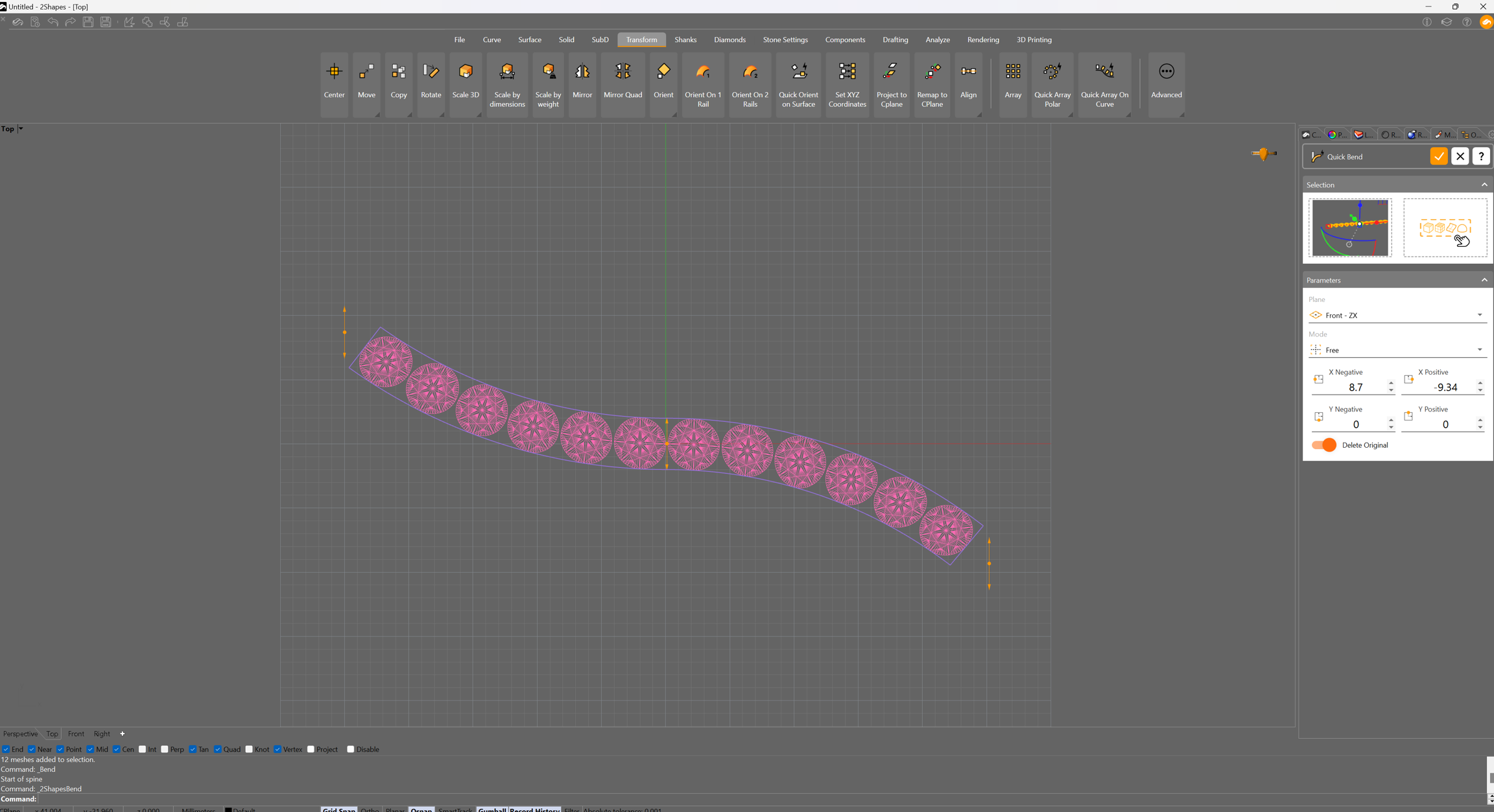Click the X Negative value field

point(1355,388)
